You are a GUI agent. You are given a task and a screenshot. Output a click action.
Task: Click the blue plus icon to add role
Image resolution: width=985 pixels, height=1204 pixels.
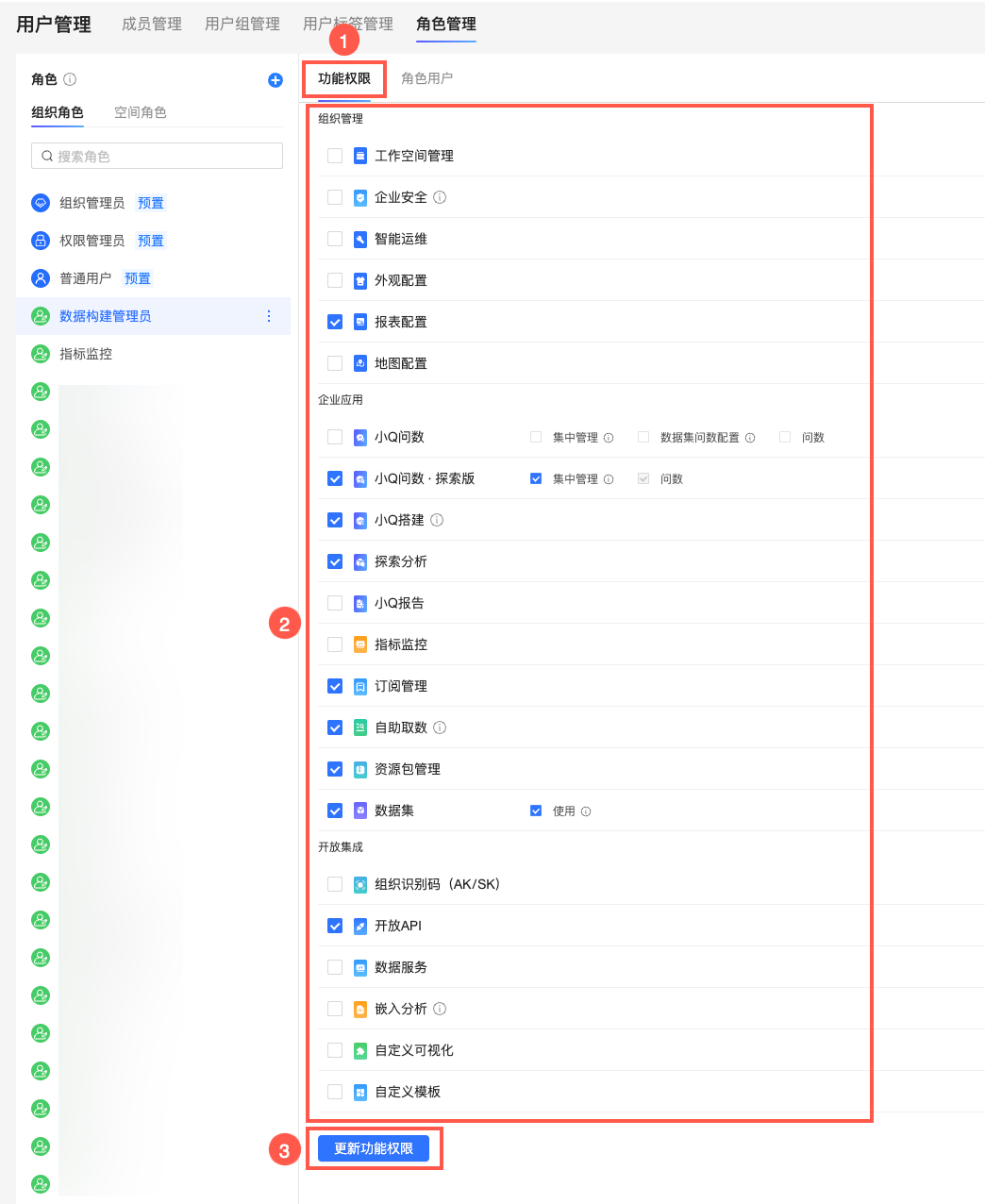(275, 80)
